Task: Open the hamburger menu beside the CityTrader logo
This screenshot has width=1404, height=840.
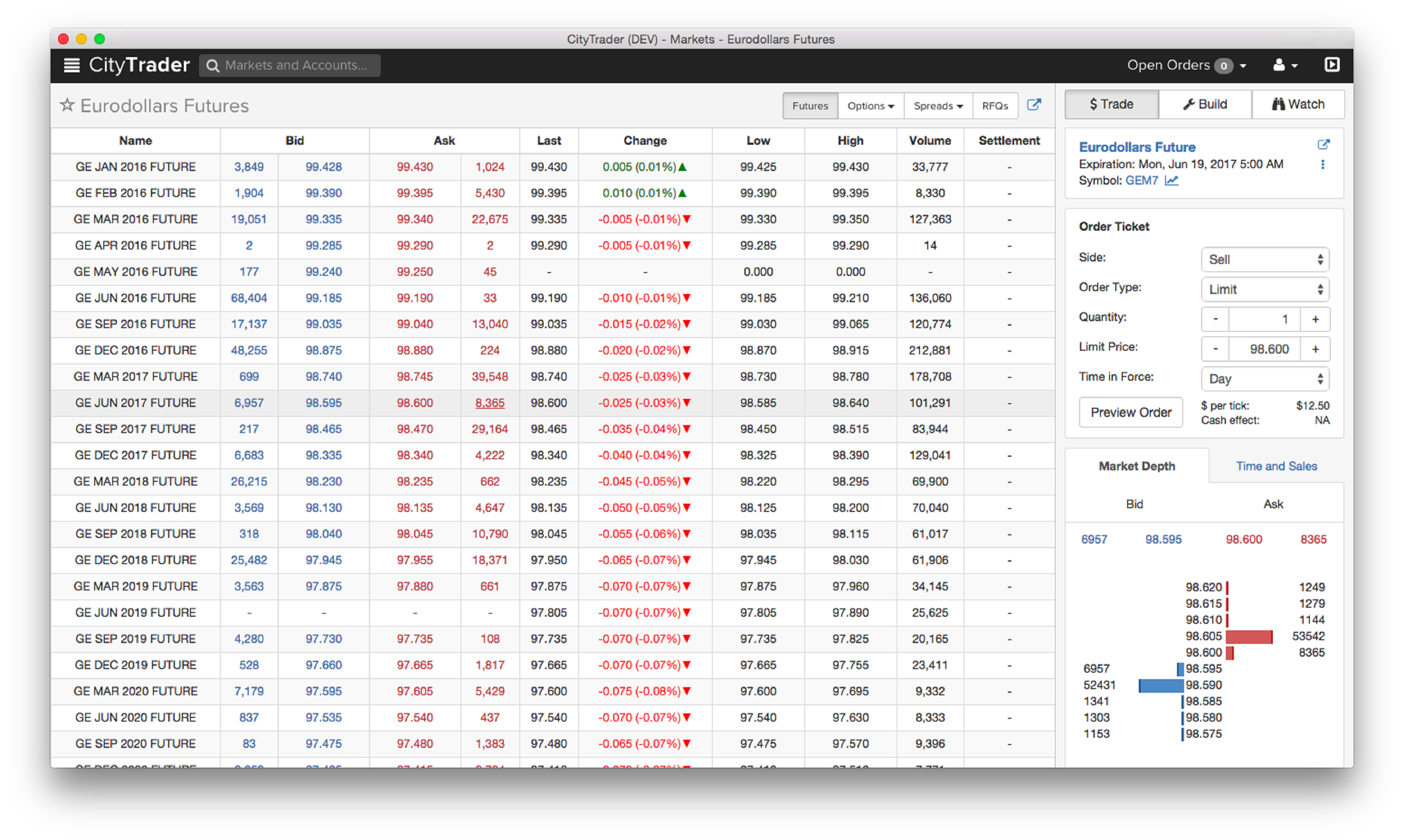Action: (x=71, y=65)
